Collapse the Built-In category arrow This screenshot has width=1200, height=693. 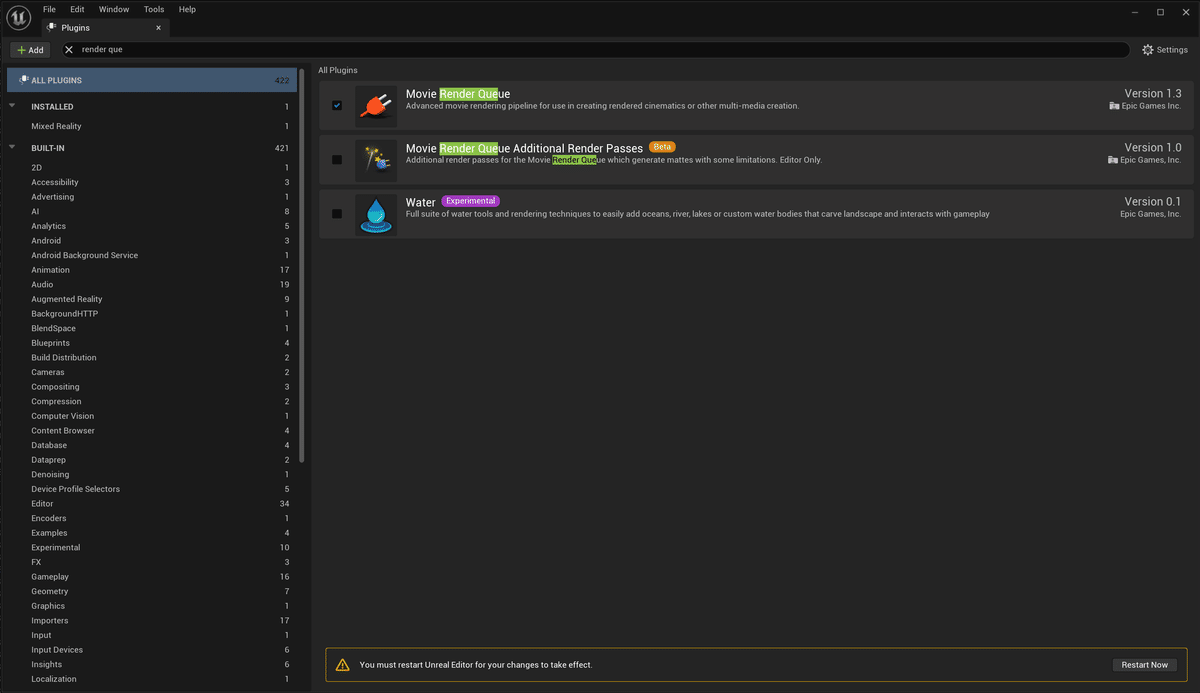pos(12,148)
